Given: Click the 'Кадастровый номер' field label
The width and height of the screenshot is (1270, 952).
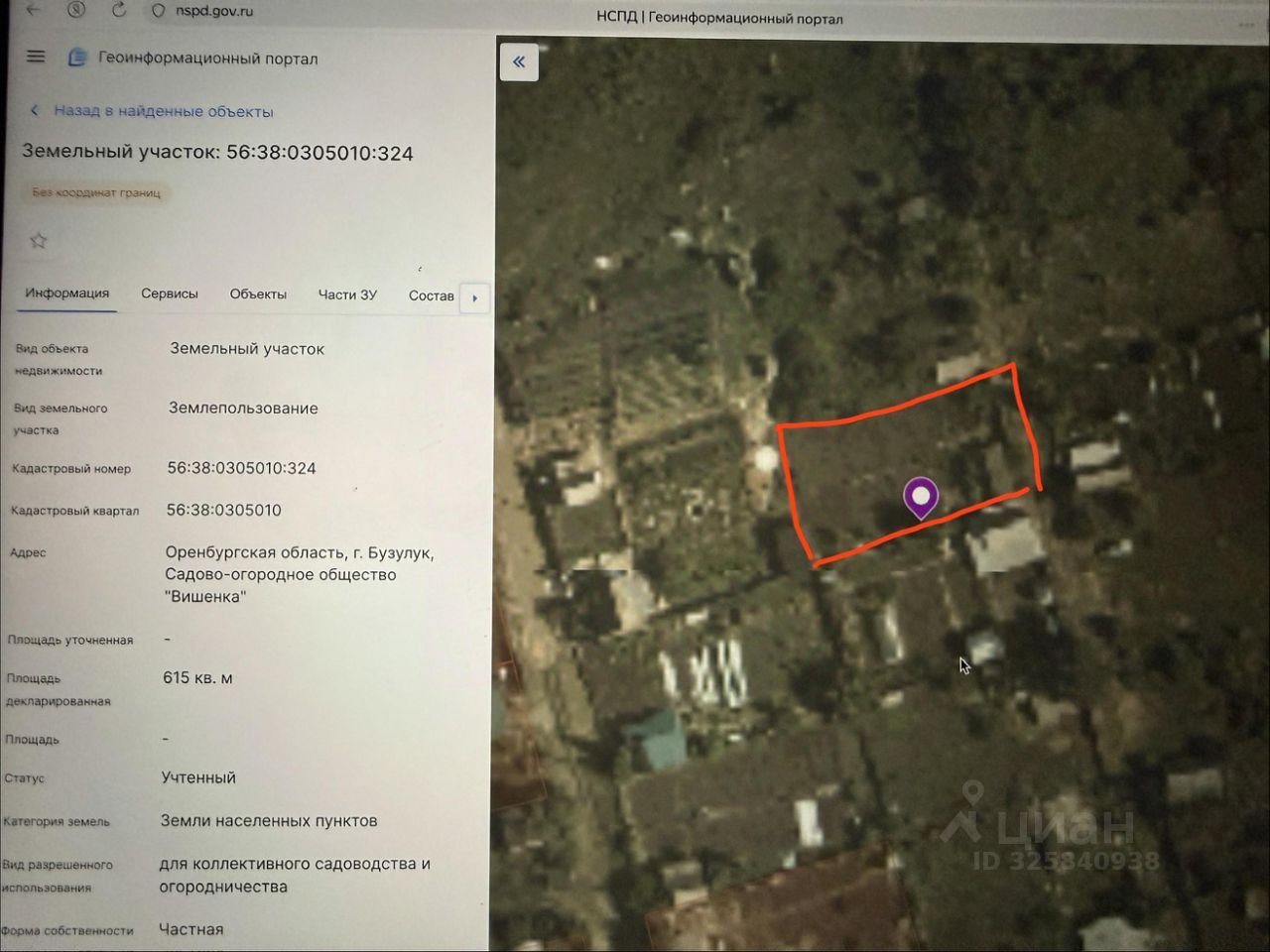Looking at the screenshot, I should click(x=71, y=469).
